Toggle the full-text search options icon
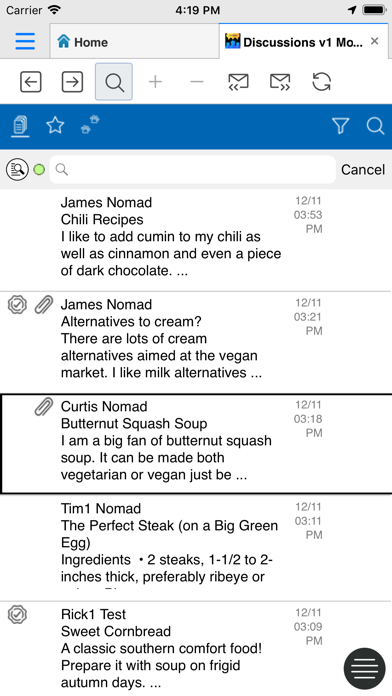 [x=17, y=170]
